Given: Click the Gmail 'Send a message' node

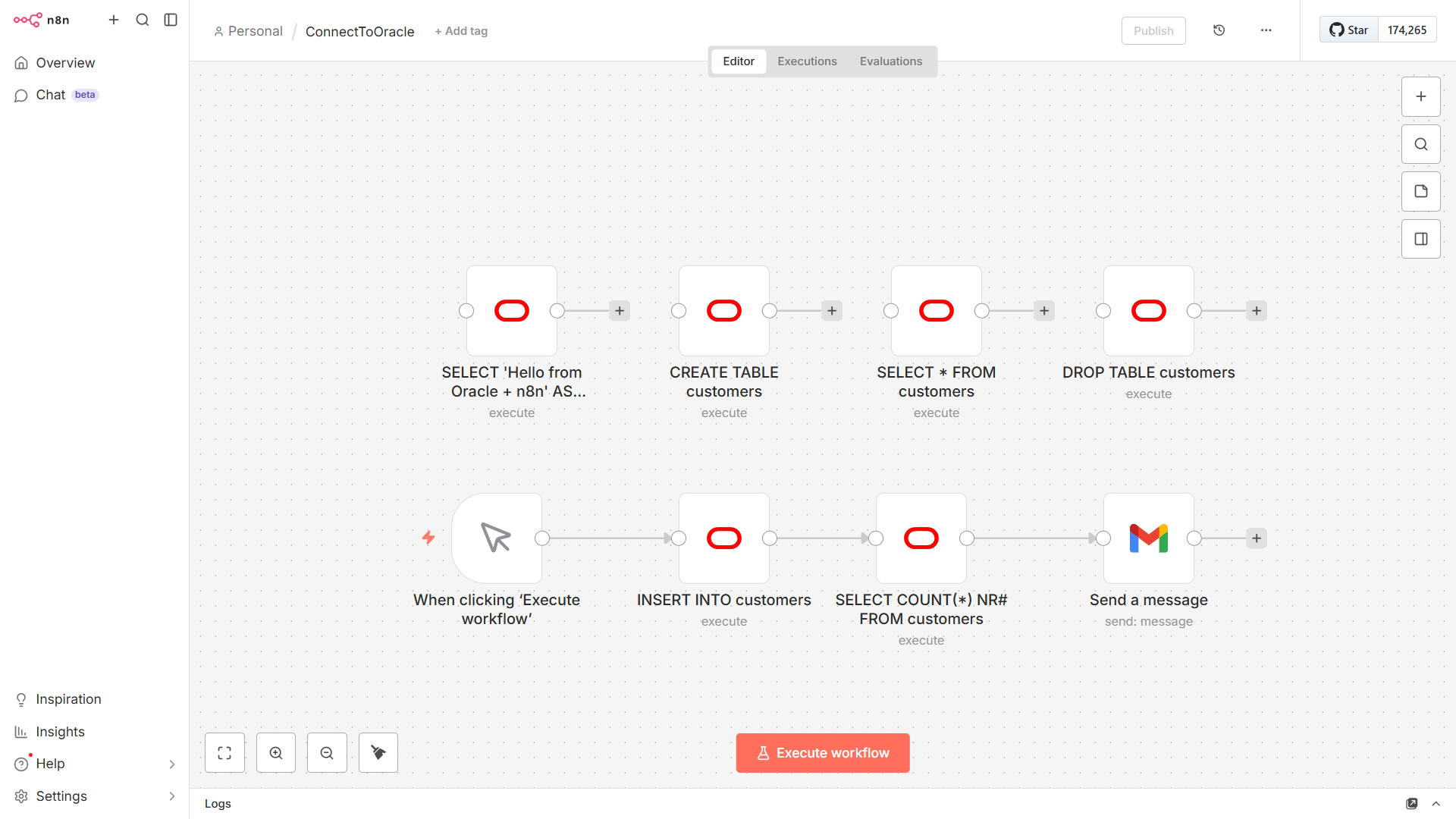Looking at the screenshot, I should click(1148, 538).
